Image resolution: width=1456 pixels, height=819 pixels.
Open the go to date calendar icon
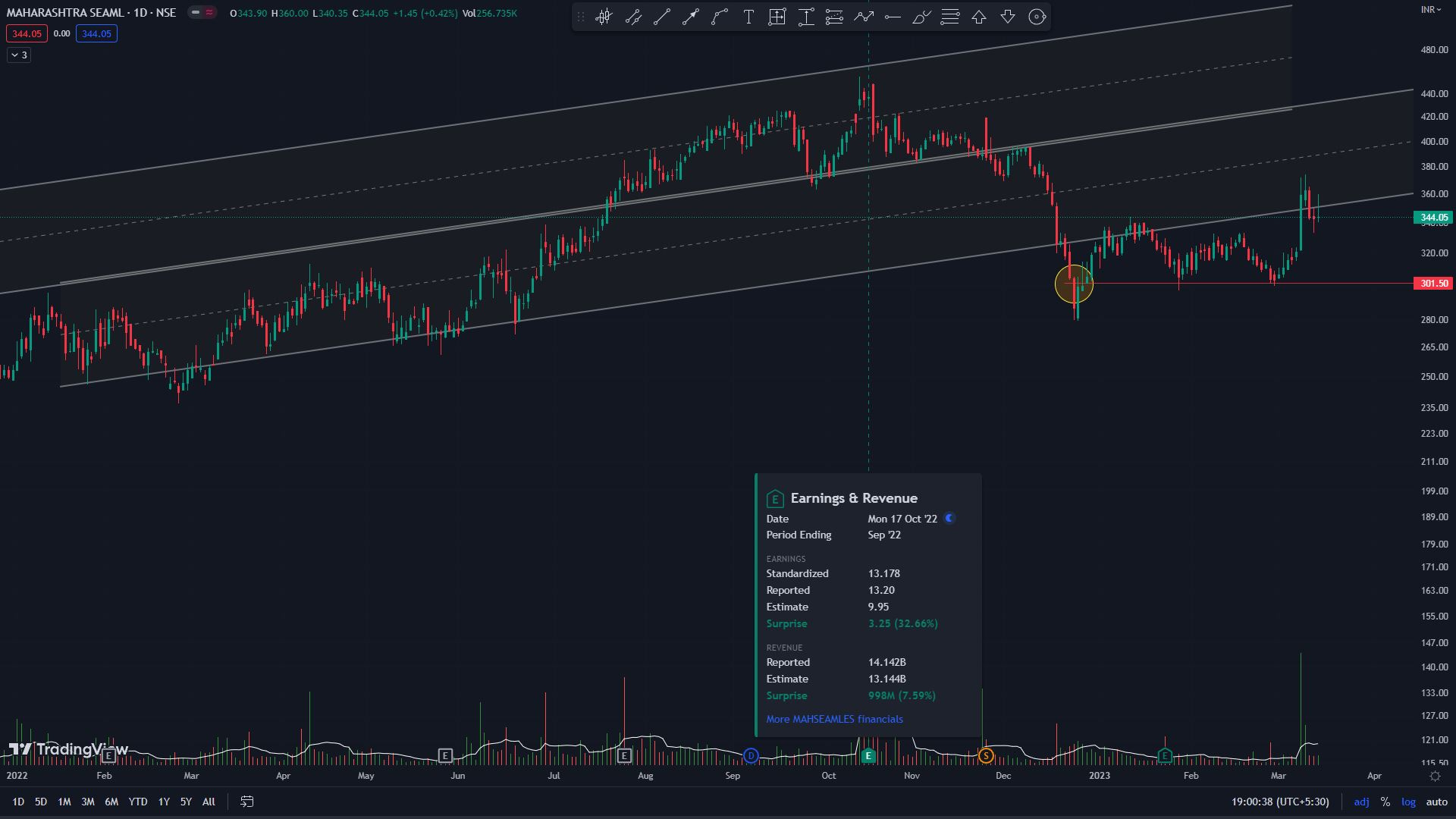tap(247, 802)
